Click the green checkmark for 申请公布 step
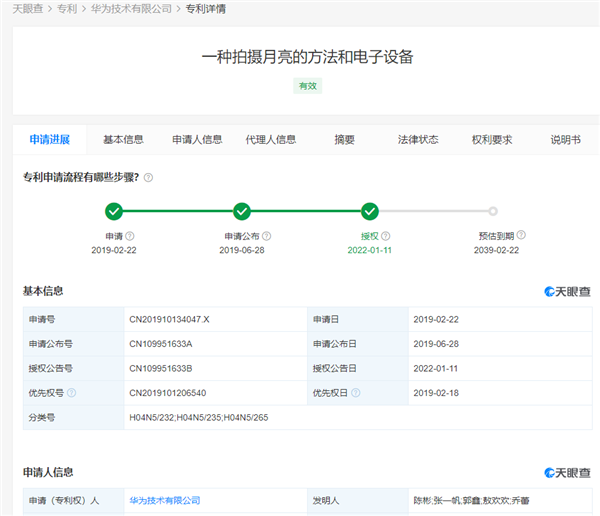The width and height of the screenshot is (600, 516). click(x=242, y=211)
